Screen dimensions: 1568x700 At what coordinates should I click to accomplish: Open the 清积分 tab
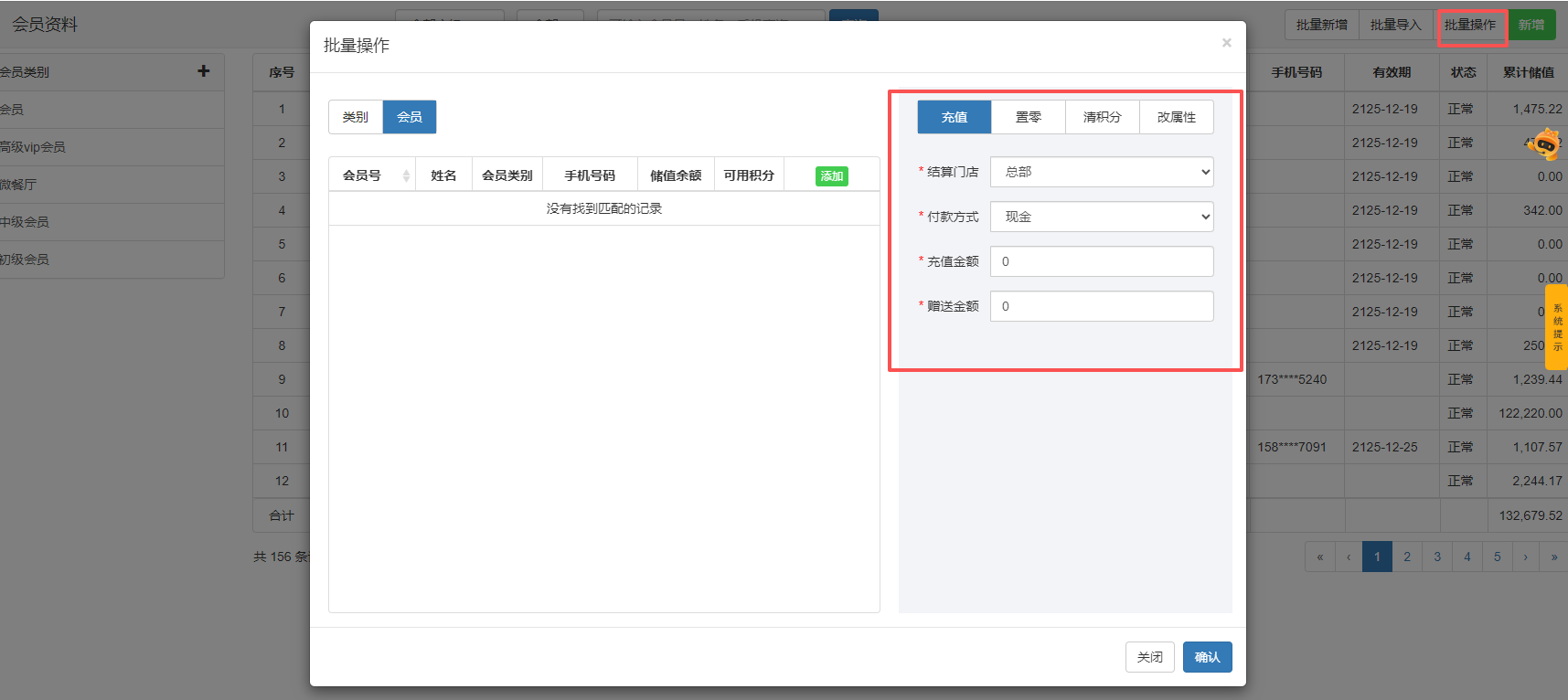point(1102,117)
